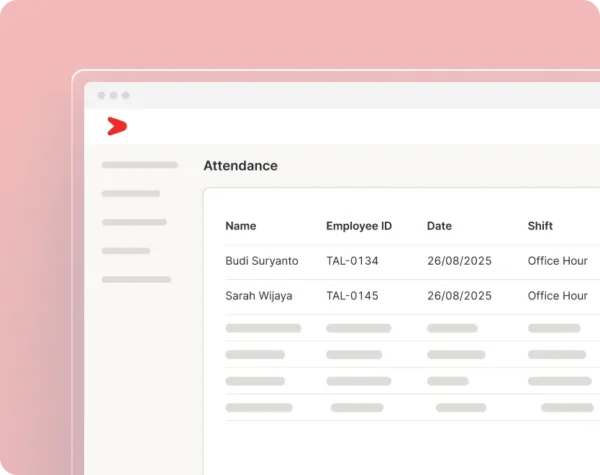Sort by the Name column header
The image size is (600, 475).
241,226
